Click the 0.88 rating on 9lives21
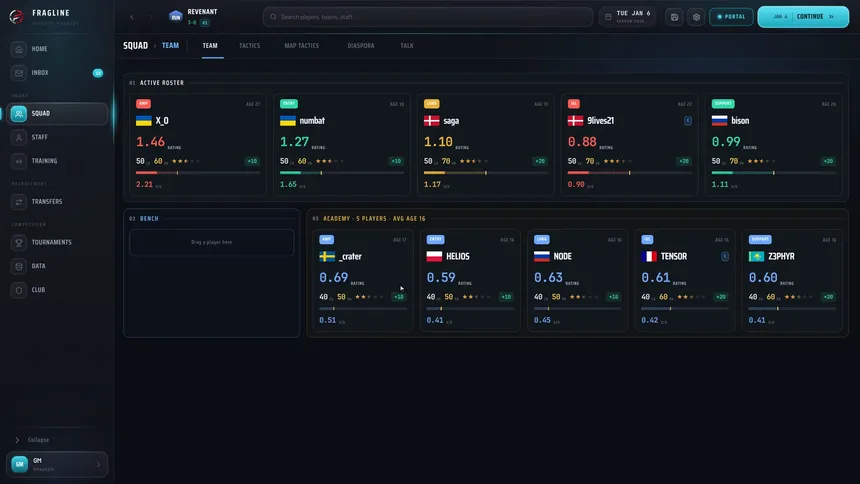This screenshot has height=484, width=860. pos(582,142)
